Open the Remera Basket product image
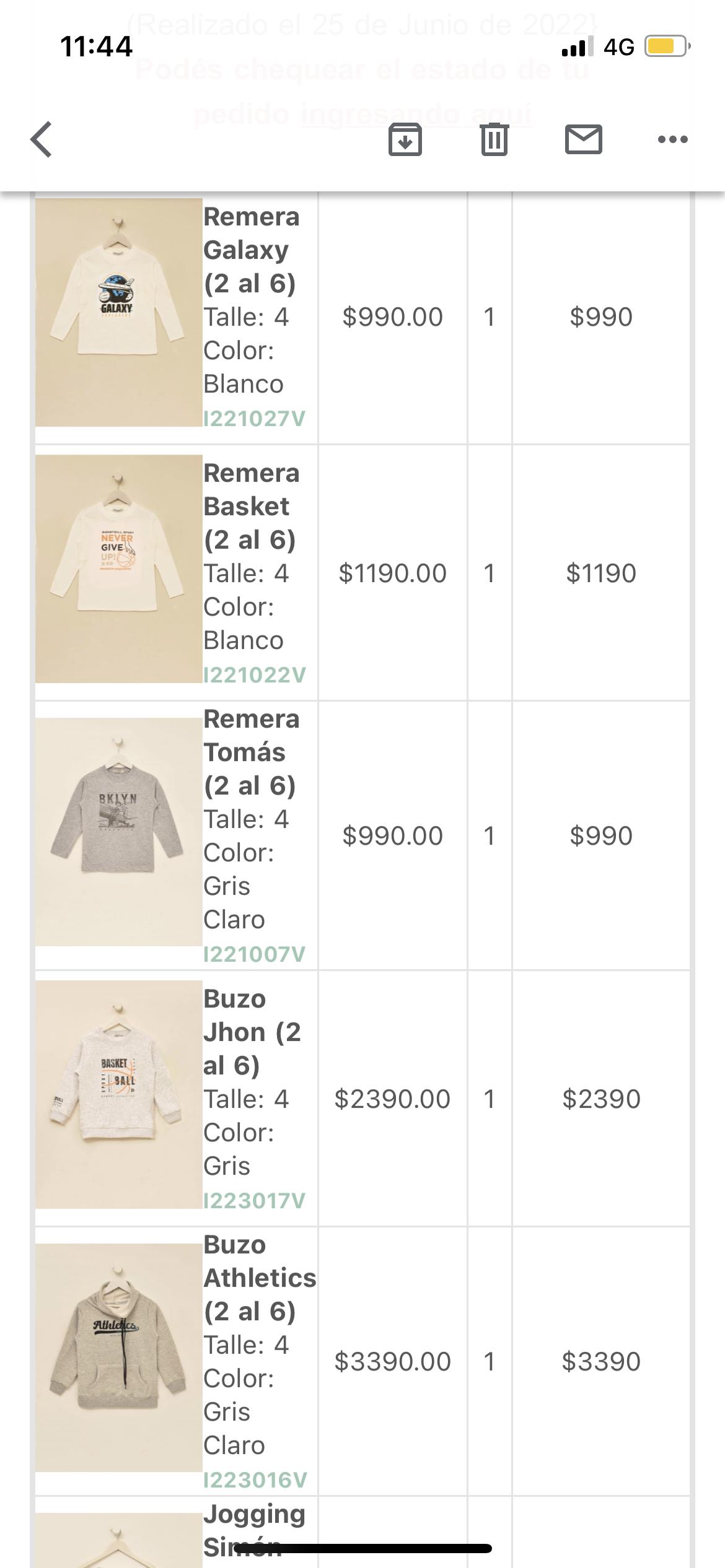725x1568 pixels. (x=119, y=568)
